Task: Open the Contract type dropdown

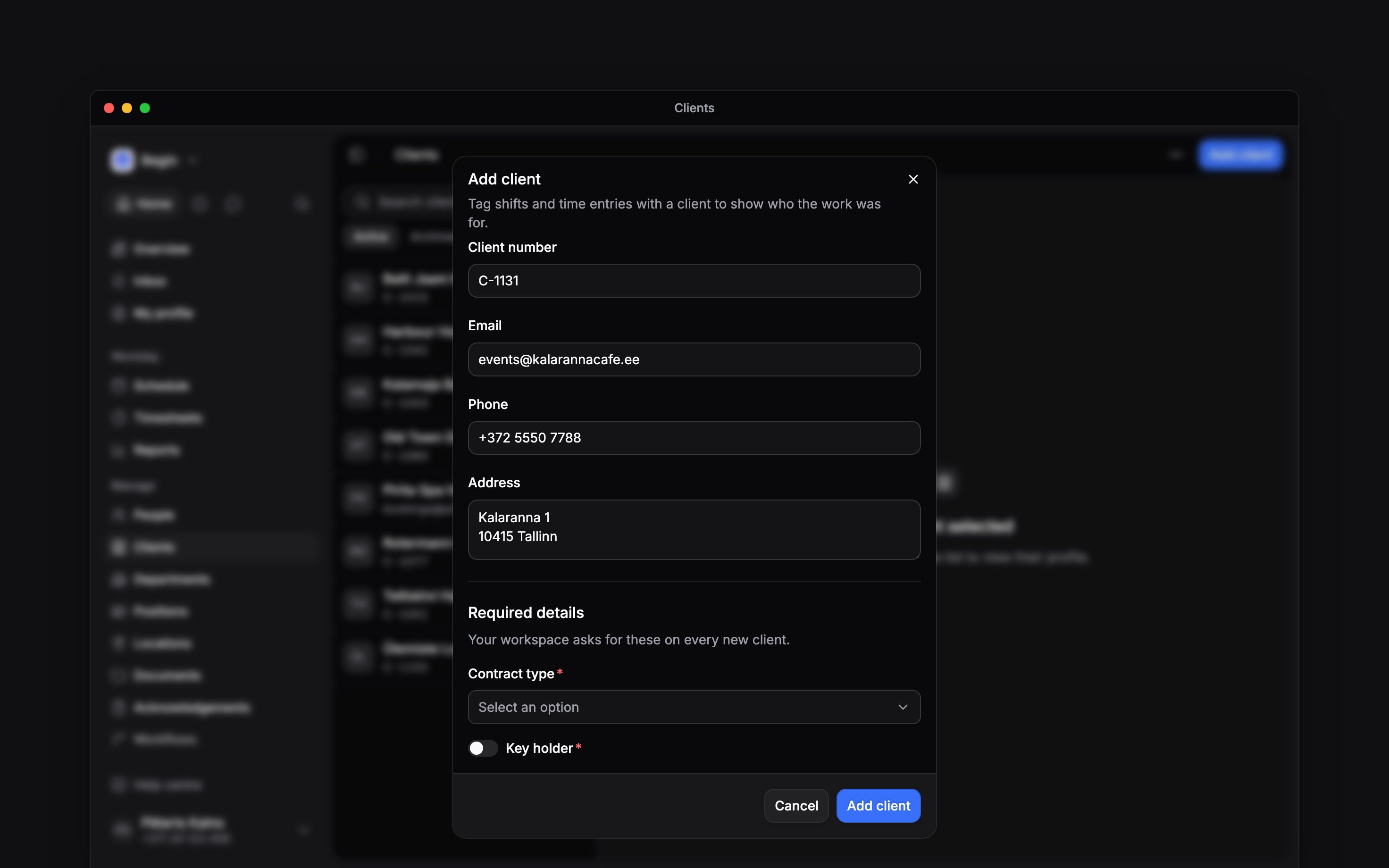Action: click(694, 707)
